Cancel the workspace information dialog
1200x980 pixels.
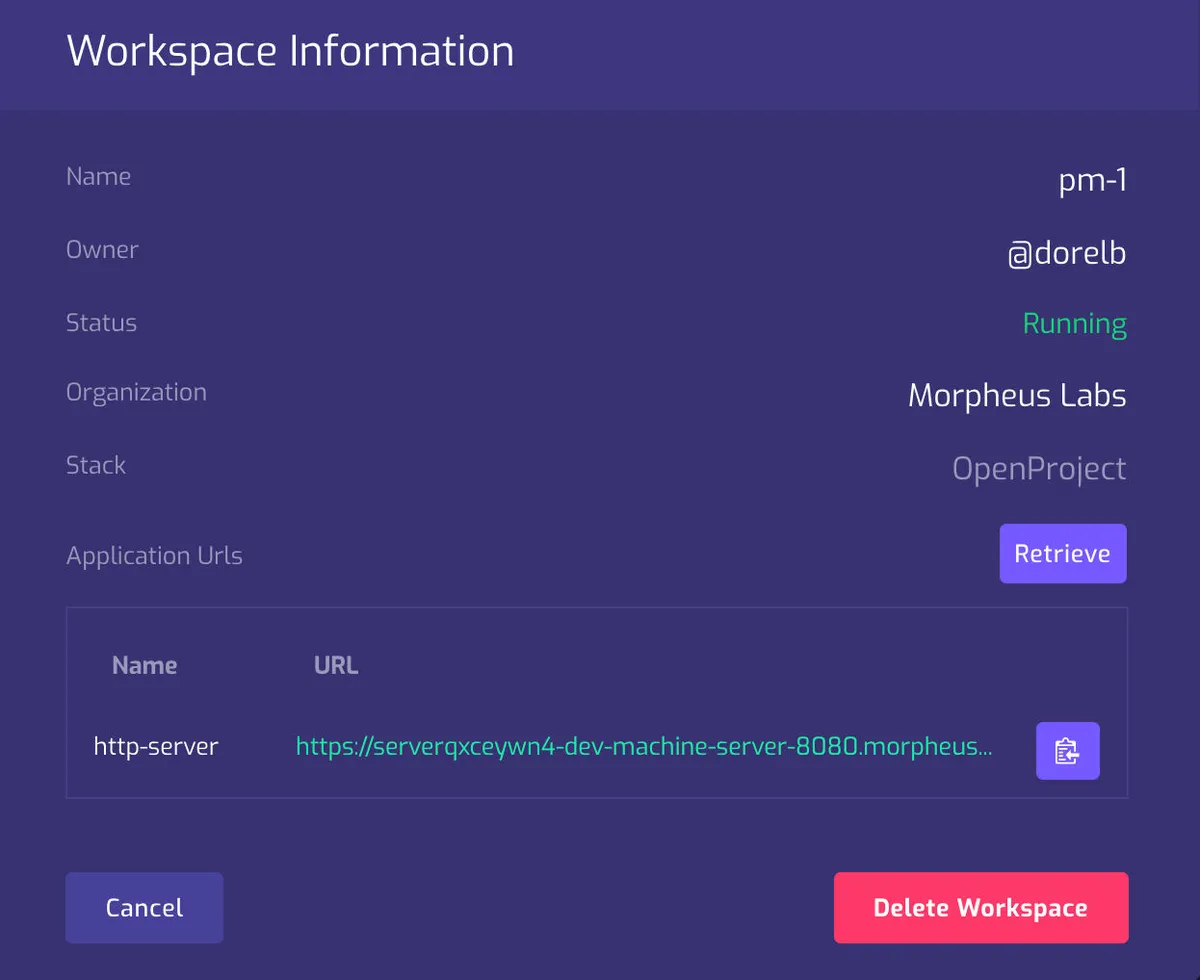(144, 907)
